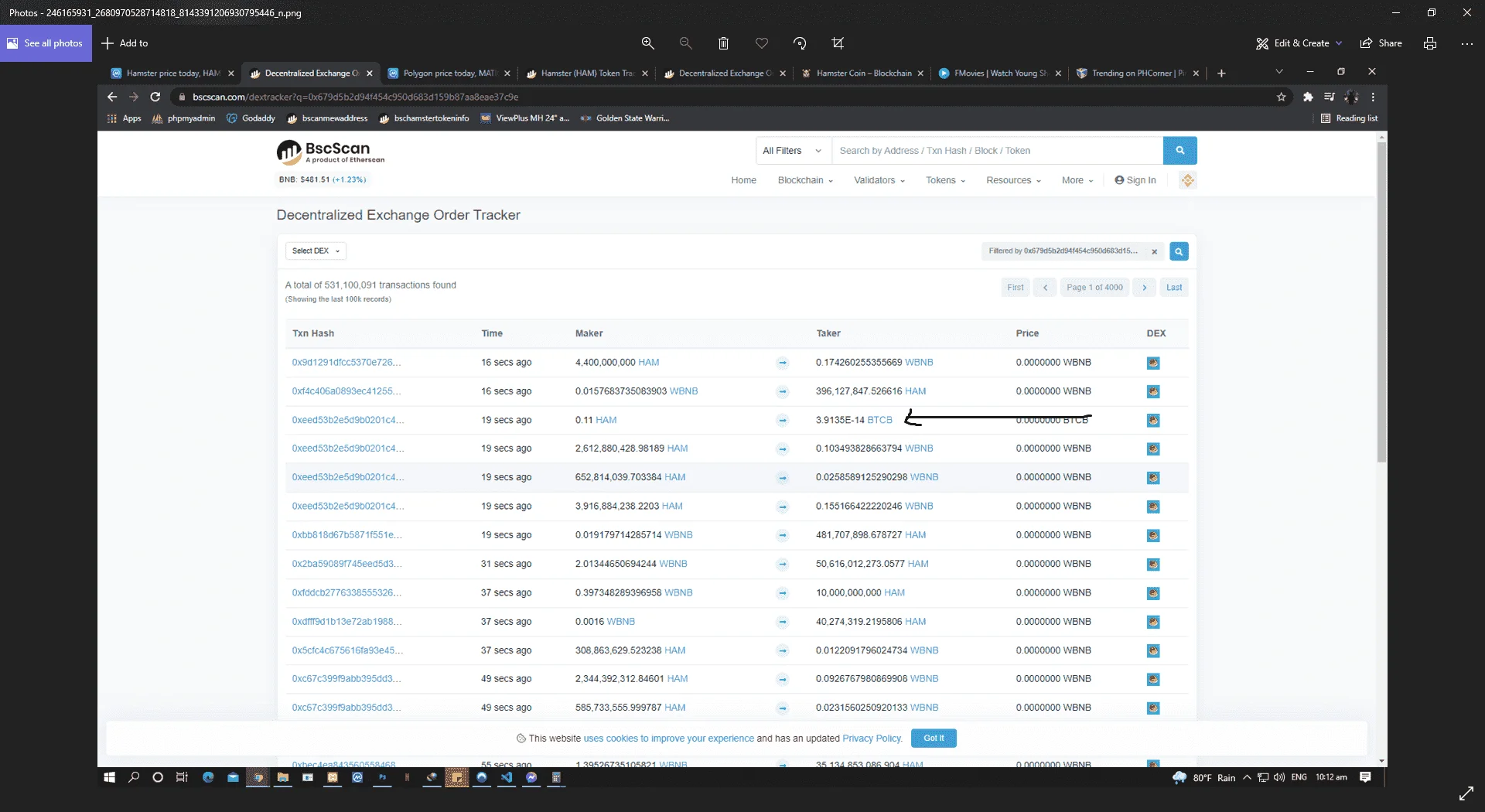Click Got It cookie button
The image size is (1485, 812).
click(x=934, y=739)
